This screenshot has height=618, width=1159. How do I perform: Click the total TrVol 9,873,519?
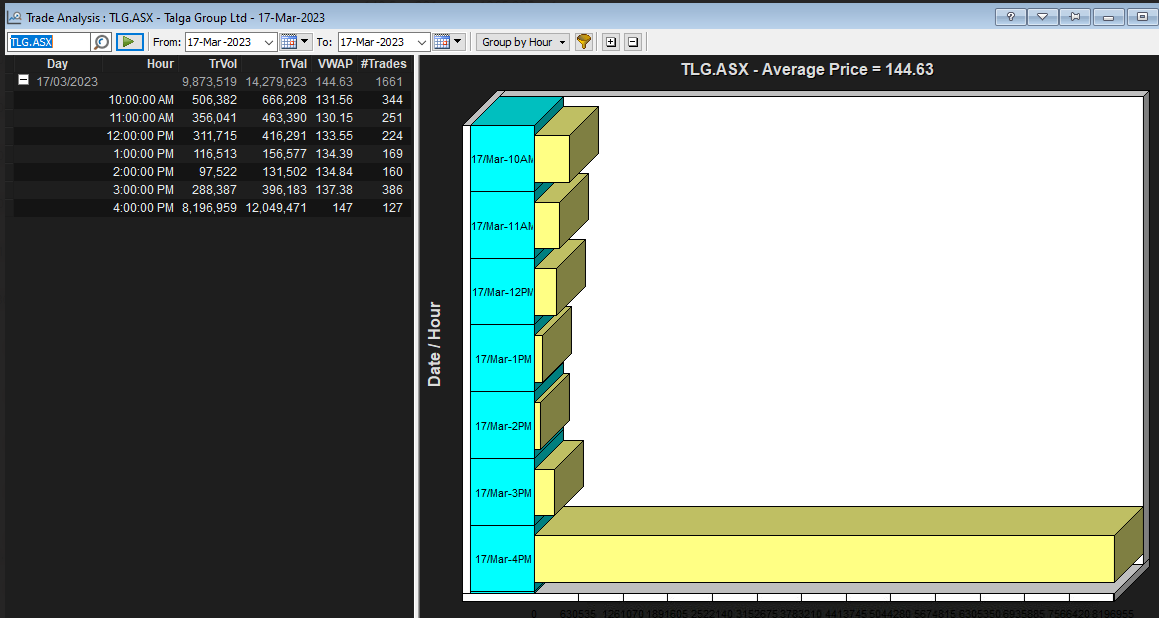[x=209, y=82]
